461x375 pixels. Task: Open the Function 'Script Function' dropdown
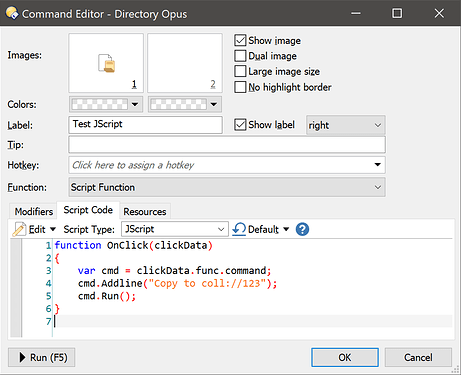(x=227, y=187)
